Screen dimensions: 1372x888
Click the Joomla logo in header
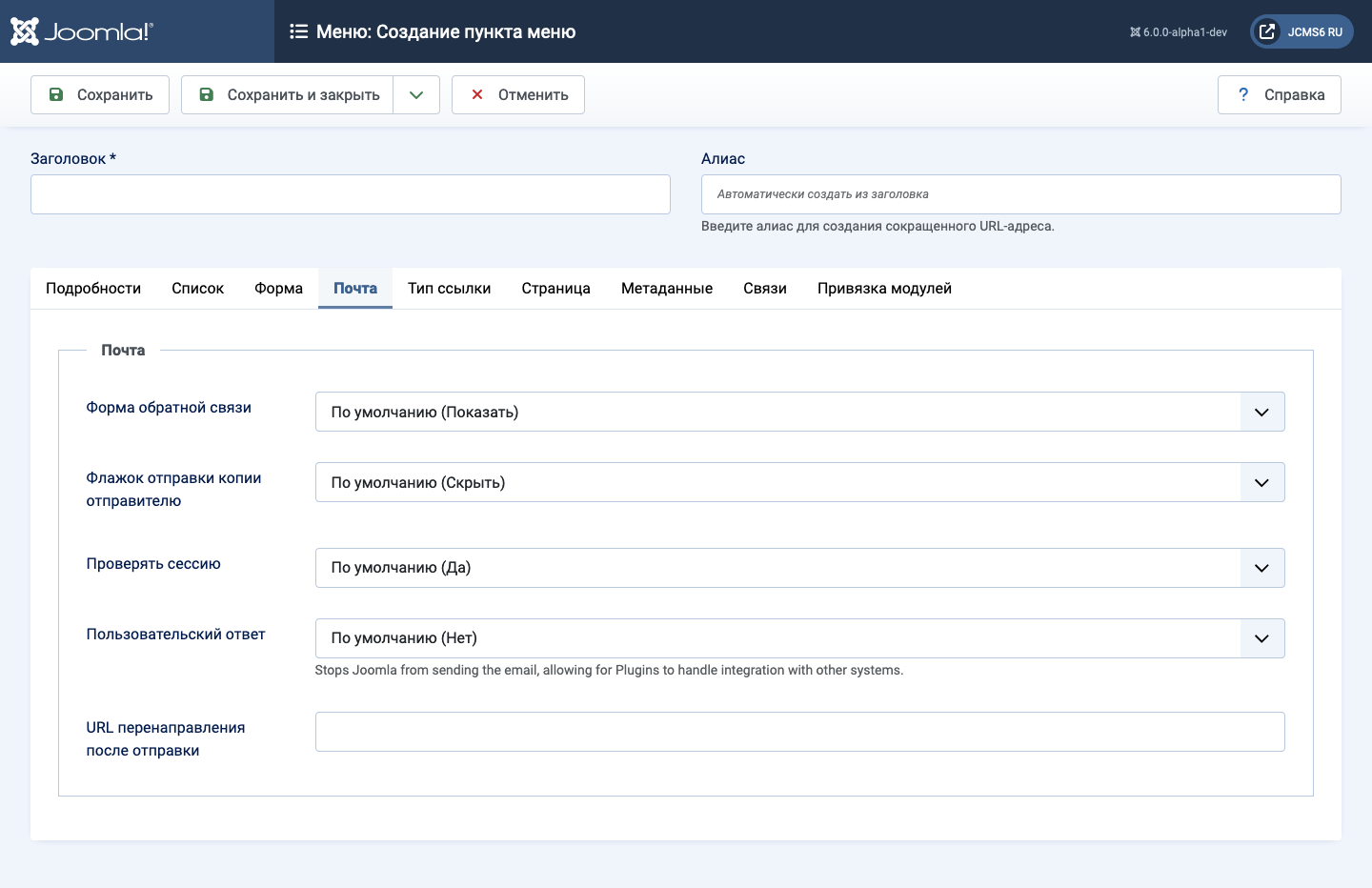click(x=82, y=31)
